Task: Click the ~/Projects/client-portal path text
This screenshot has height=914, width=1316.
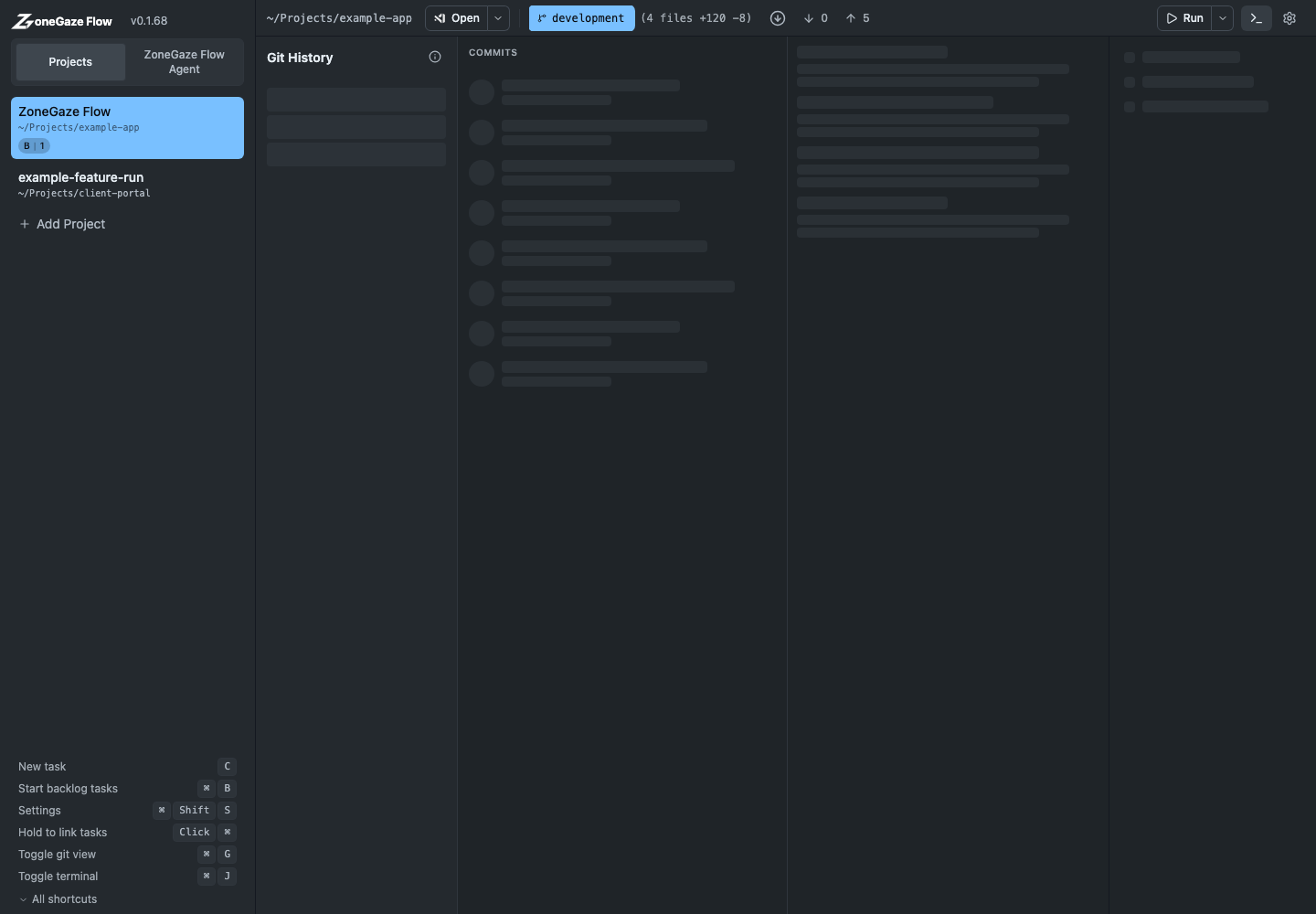Action: pyautogui.click(x=84, y=194)
